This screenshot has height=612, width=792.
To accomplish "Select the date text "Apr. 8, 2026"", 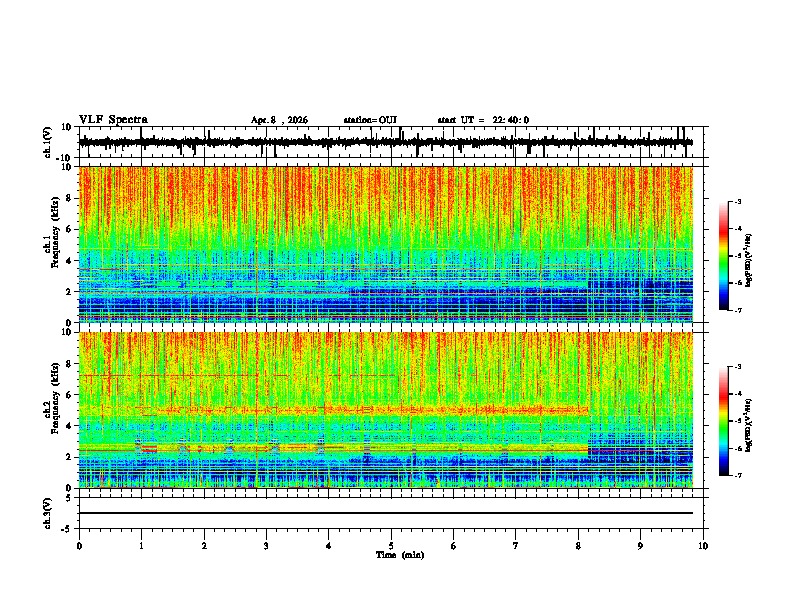I will click(x=279, y=120).
